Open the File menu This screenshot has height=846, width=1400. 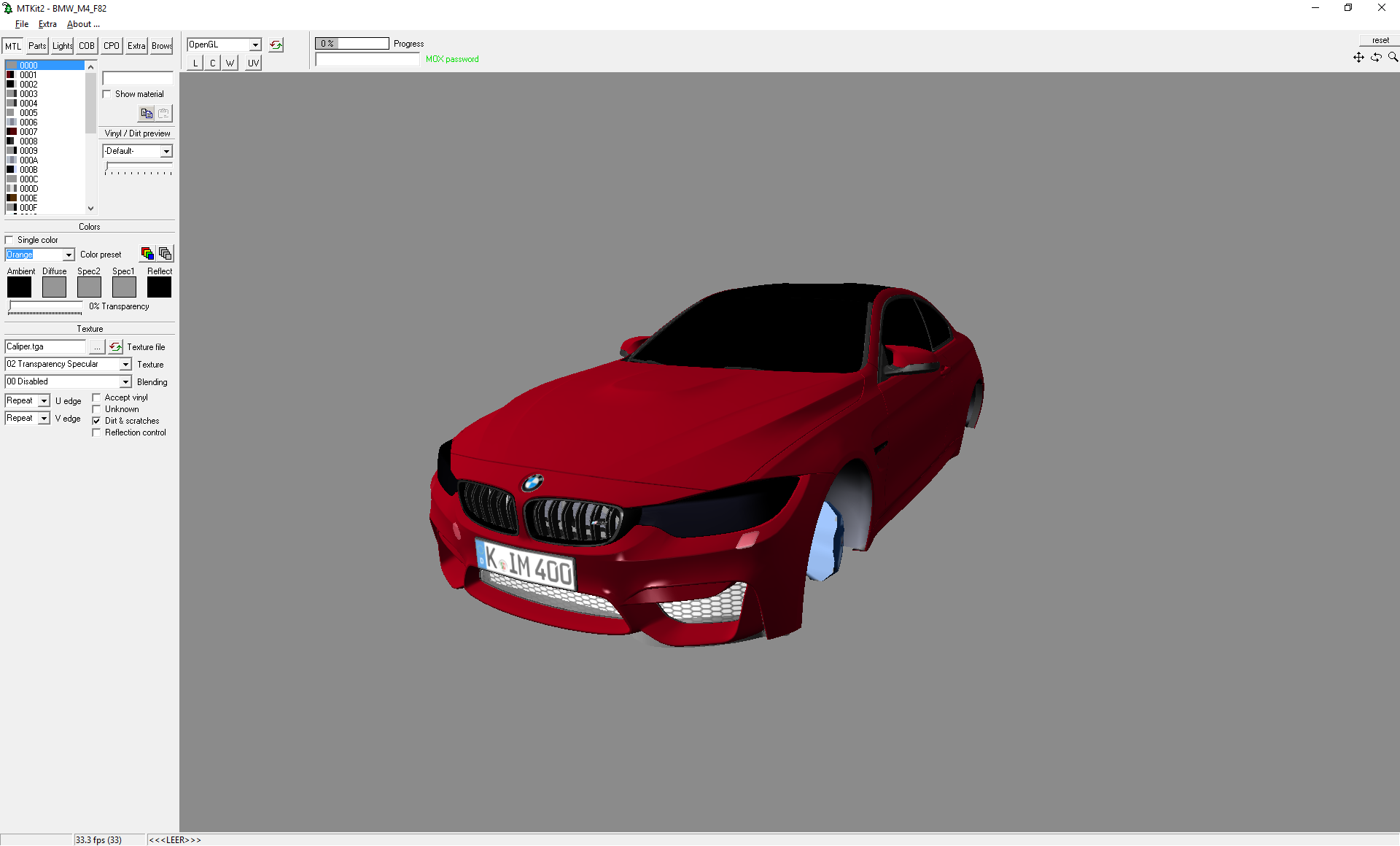coord(22,24)
